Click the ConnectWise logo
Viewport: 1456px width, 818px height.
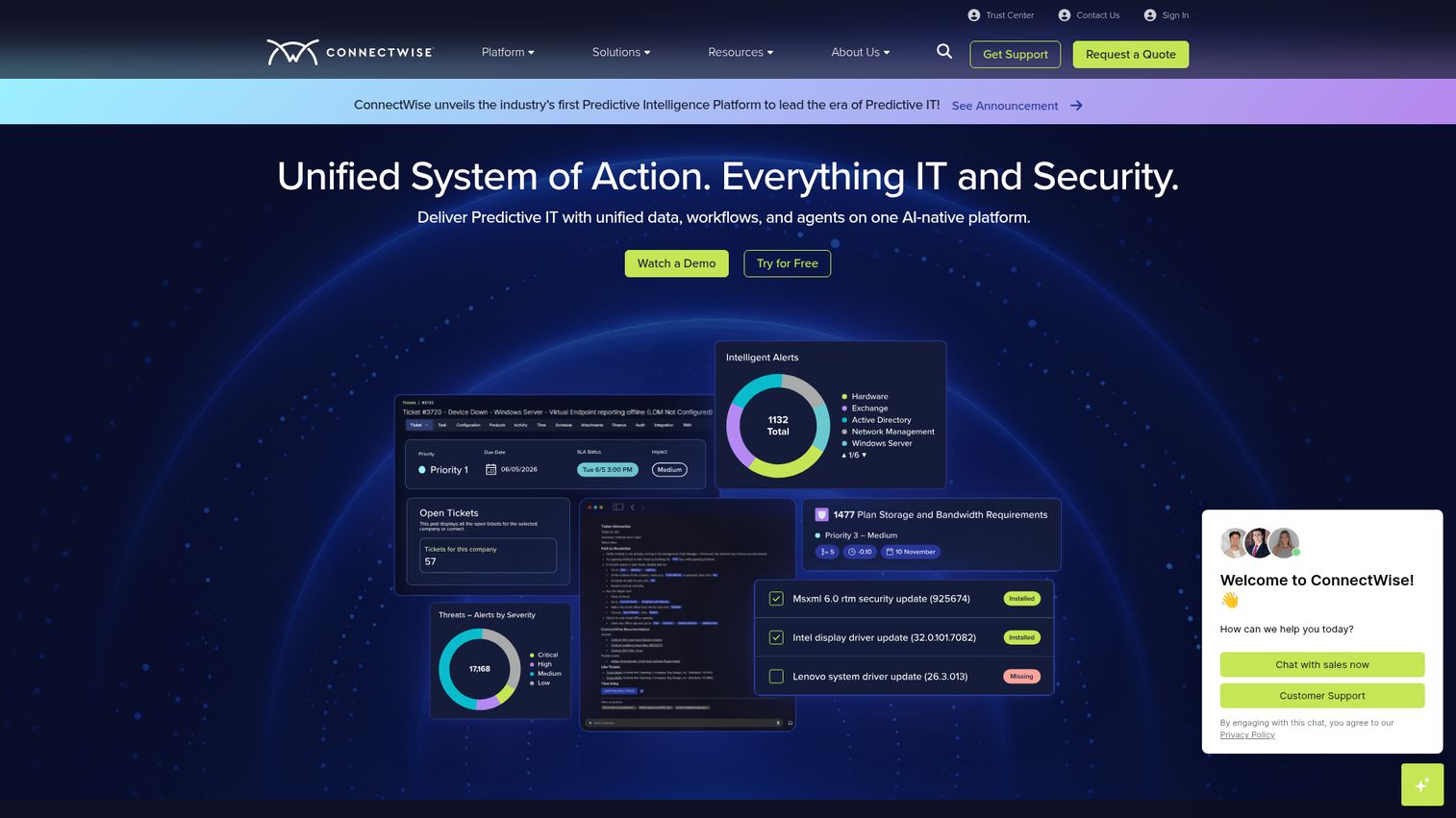point(350,52)
